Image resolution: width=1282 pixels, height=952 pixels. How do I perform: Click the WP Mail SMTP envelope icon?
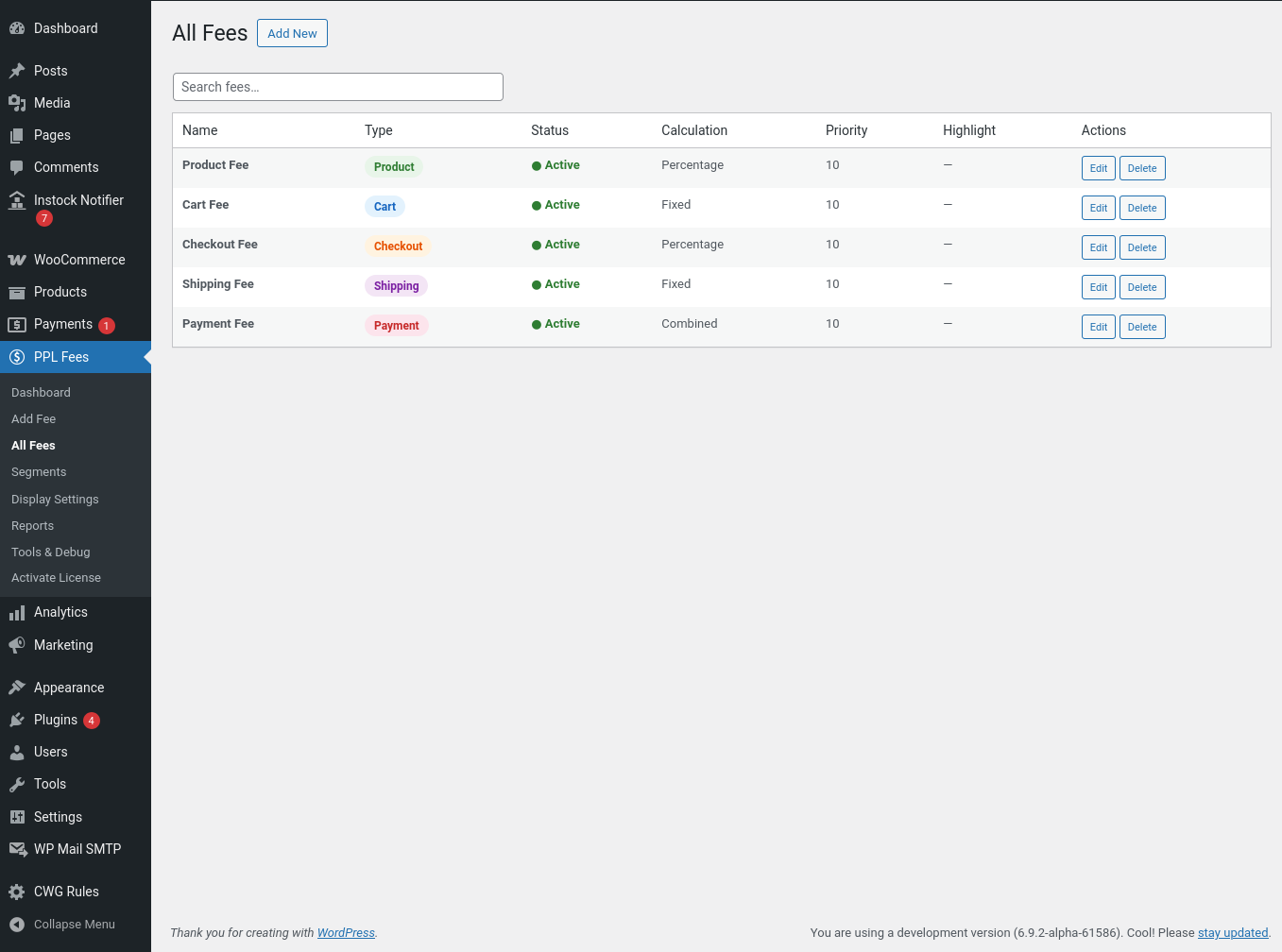point(17,849)
